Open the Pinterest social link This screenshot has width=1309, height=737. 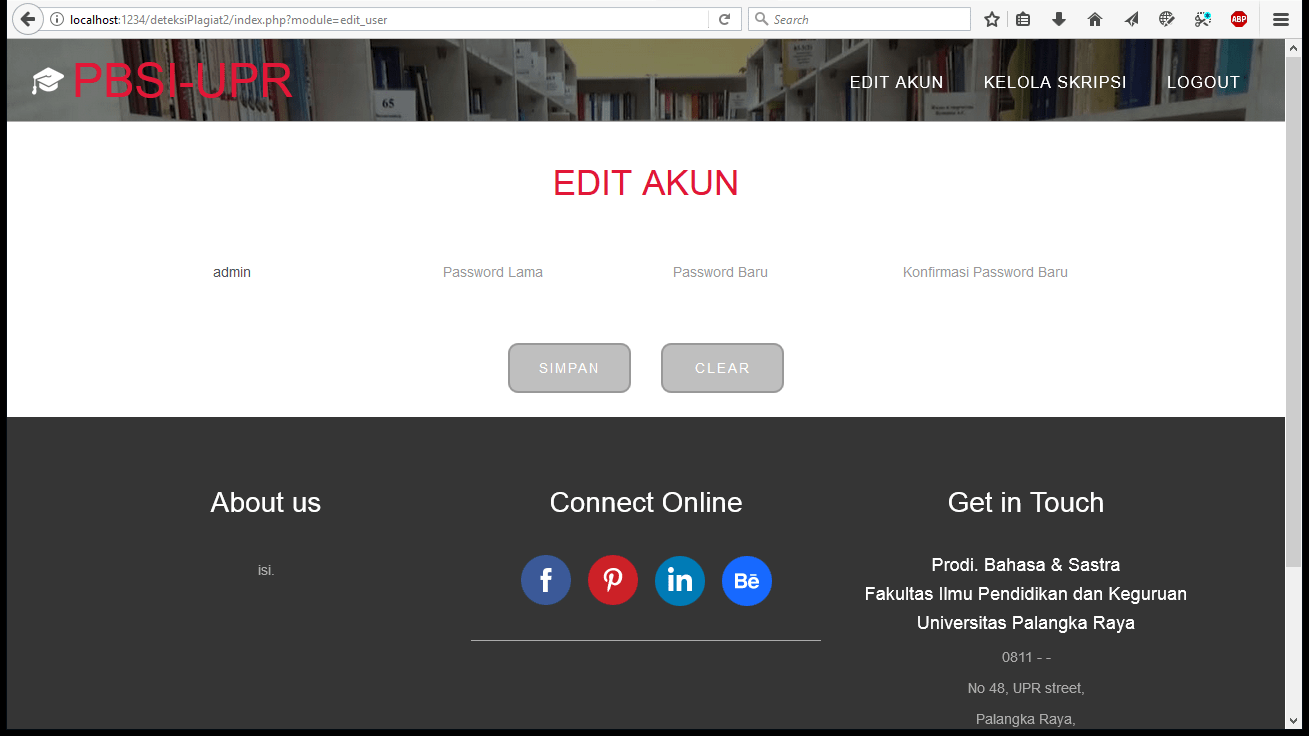(x=613, y=580)
